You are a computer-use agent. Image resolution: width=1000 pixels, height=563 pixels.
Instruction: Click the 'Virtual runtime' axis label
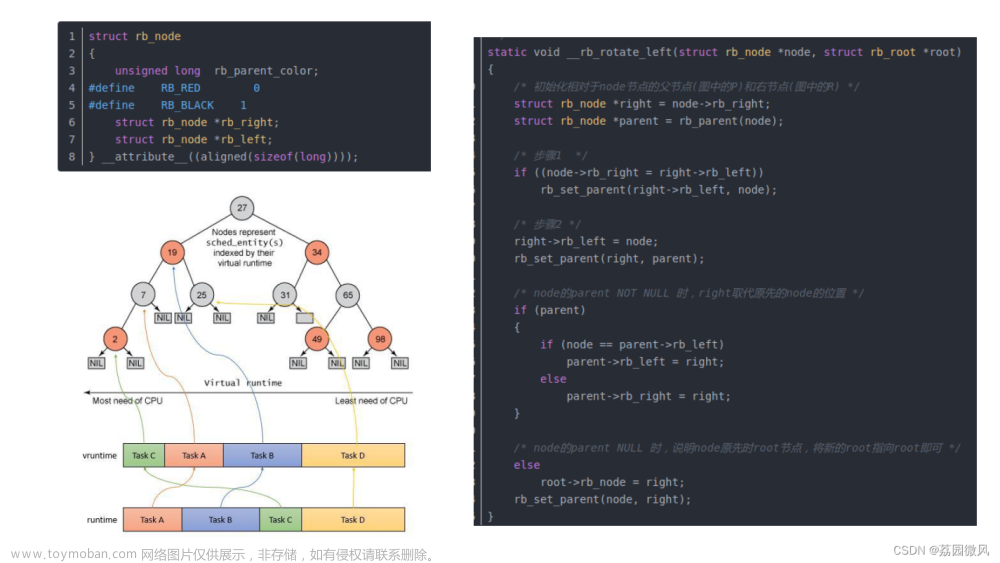[243, 383]
